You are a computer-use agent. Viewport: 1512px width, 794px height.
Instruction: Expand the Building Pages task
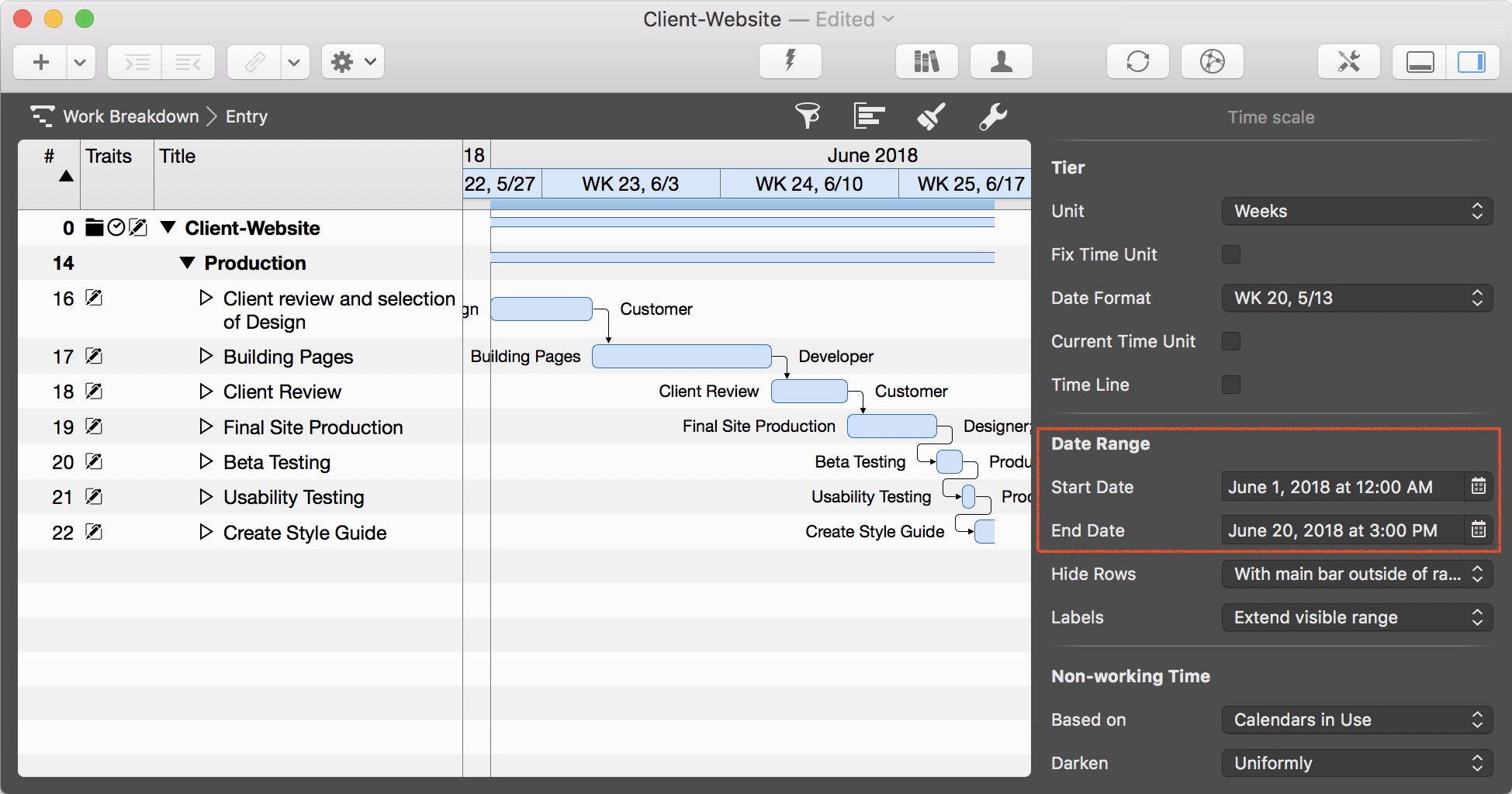point(206,356)
